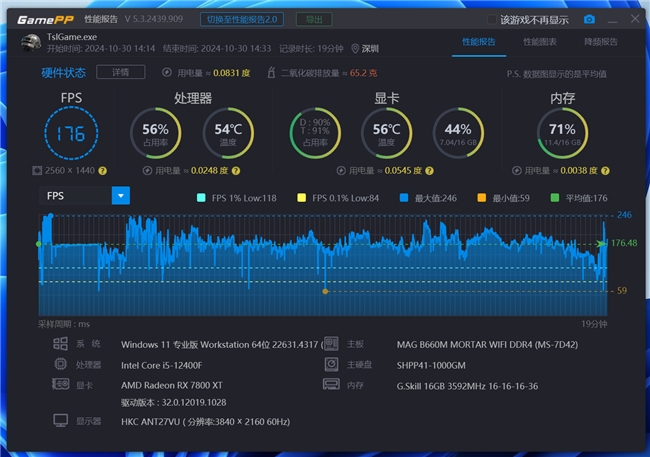Screen dimensions: 650x457
Task: Switch to the 降频报告 tab
Action: tap(601, 42)
